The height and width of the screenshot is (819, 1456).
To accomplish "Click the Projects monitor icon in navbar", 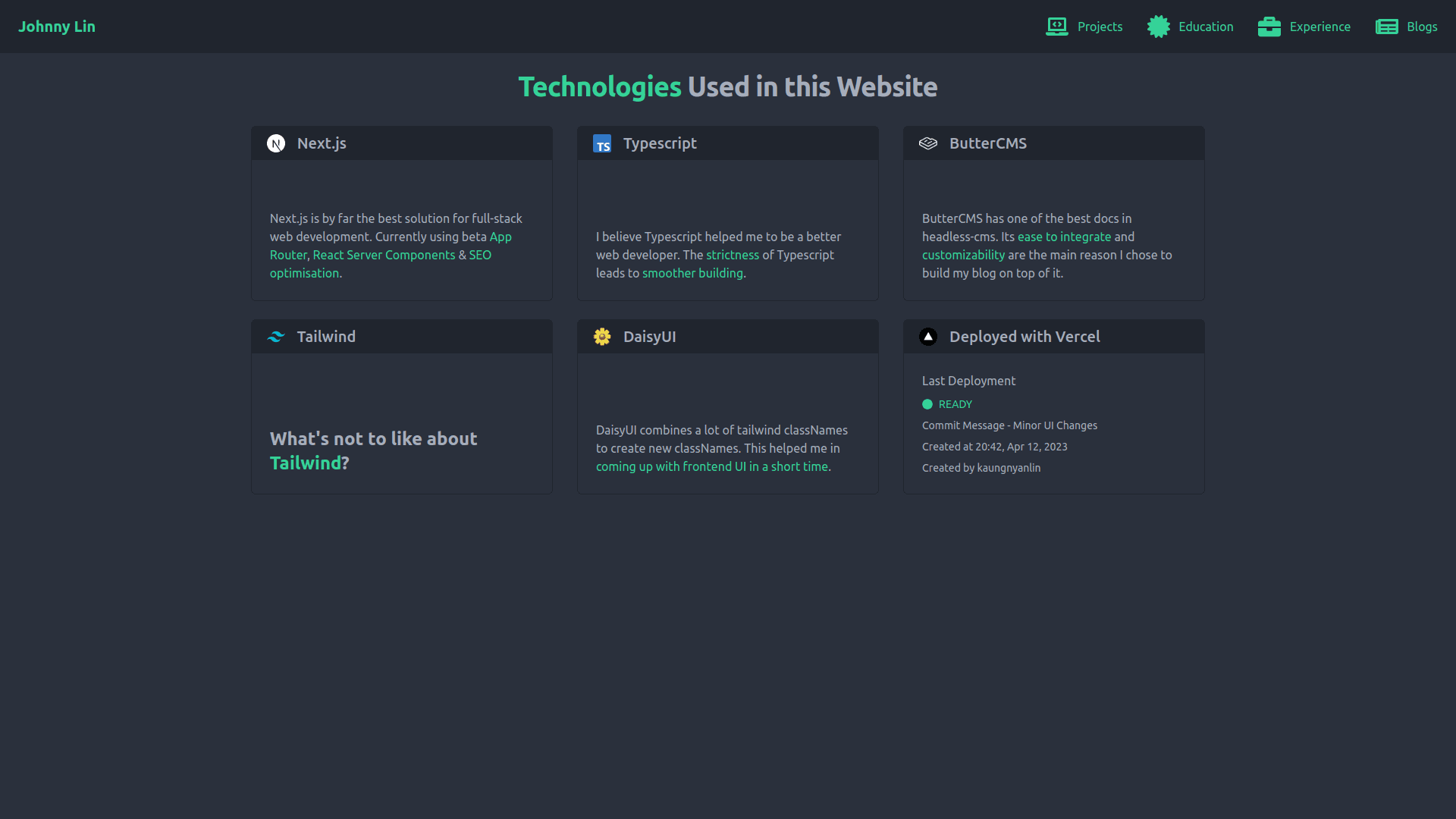I will 1056,27.
